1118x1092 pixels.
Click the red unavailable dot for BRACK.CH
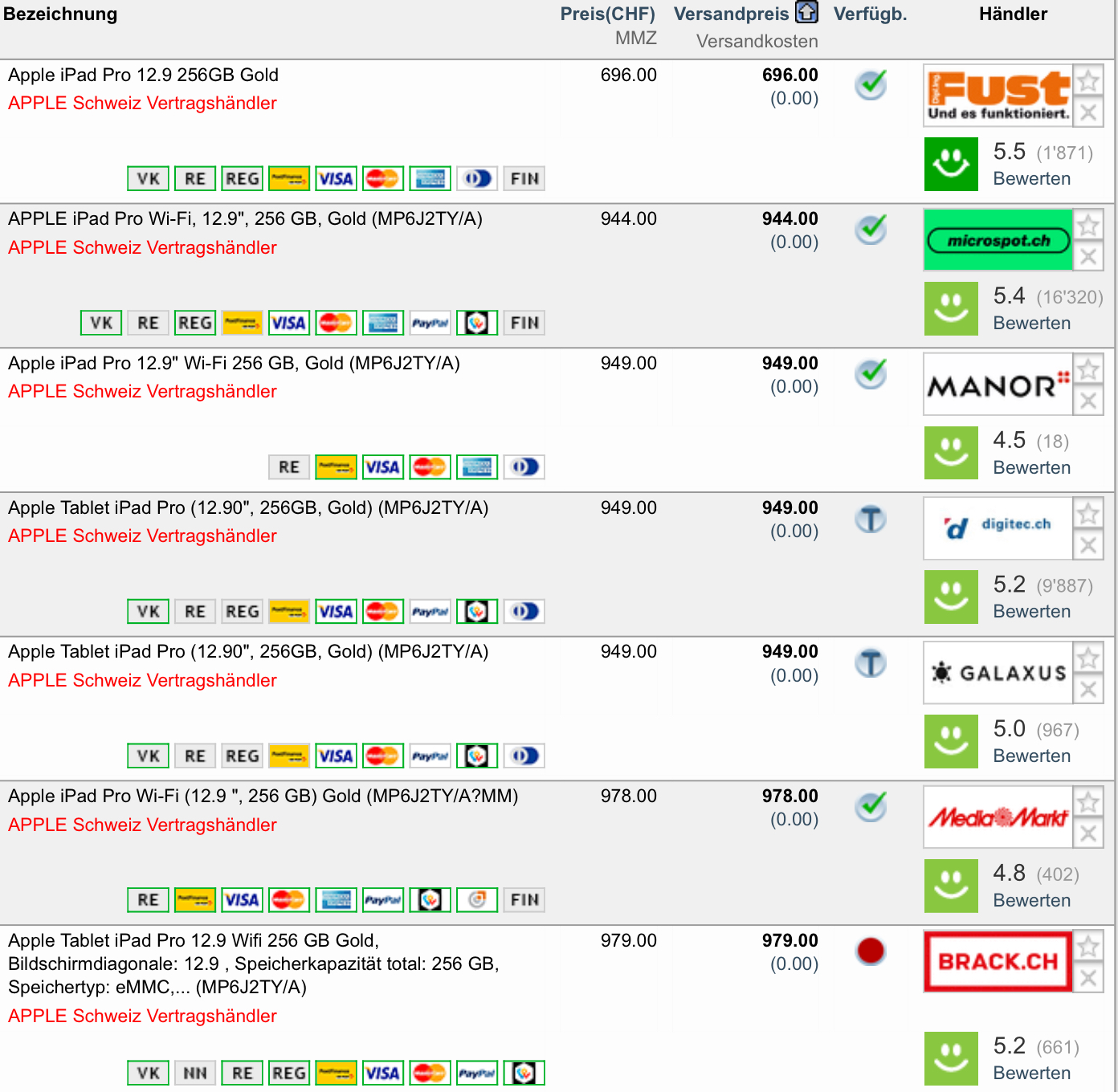click(x=871, y=951)
